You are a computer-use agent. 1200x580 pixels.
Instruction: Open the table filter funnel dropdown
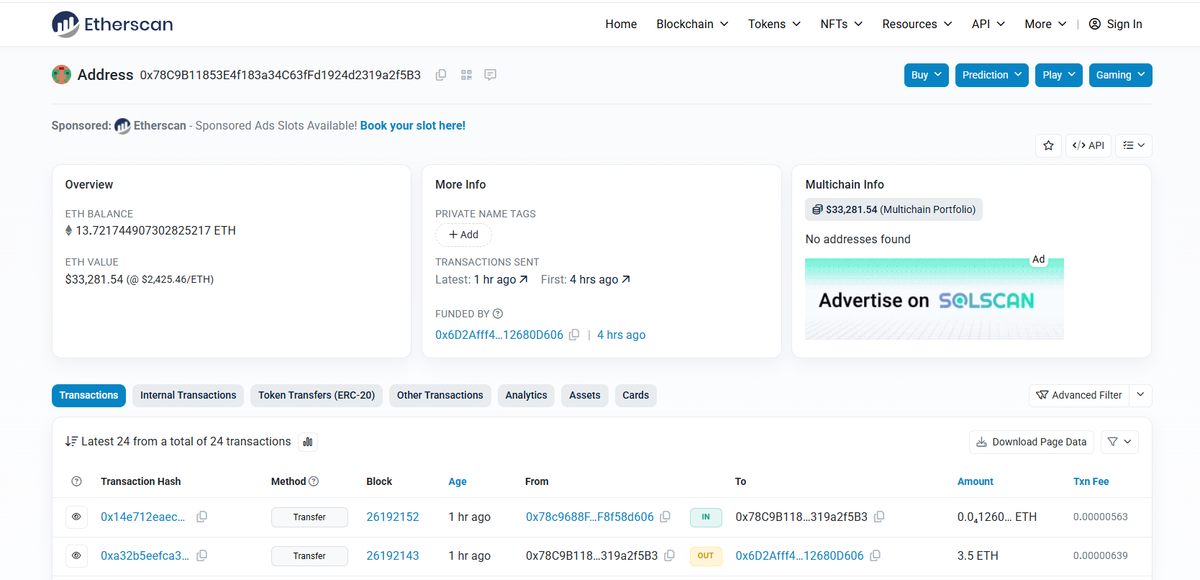1120,442
